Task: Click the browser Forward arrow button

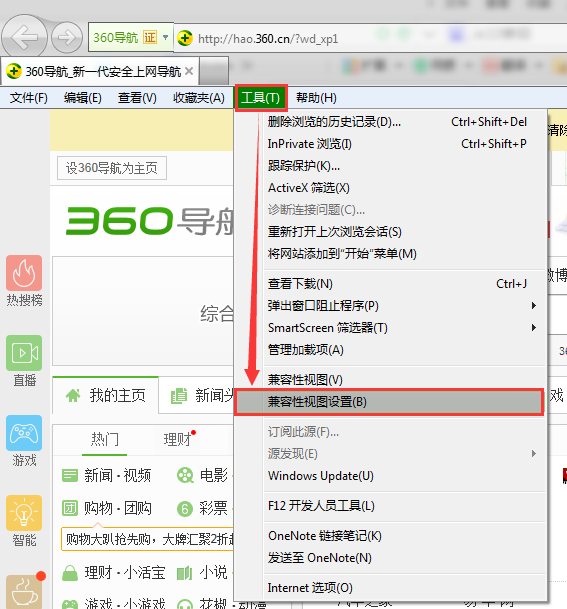Action: tap(67, 38)
